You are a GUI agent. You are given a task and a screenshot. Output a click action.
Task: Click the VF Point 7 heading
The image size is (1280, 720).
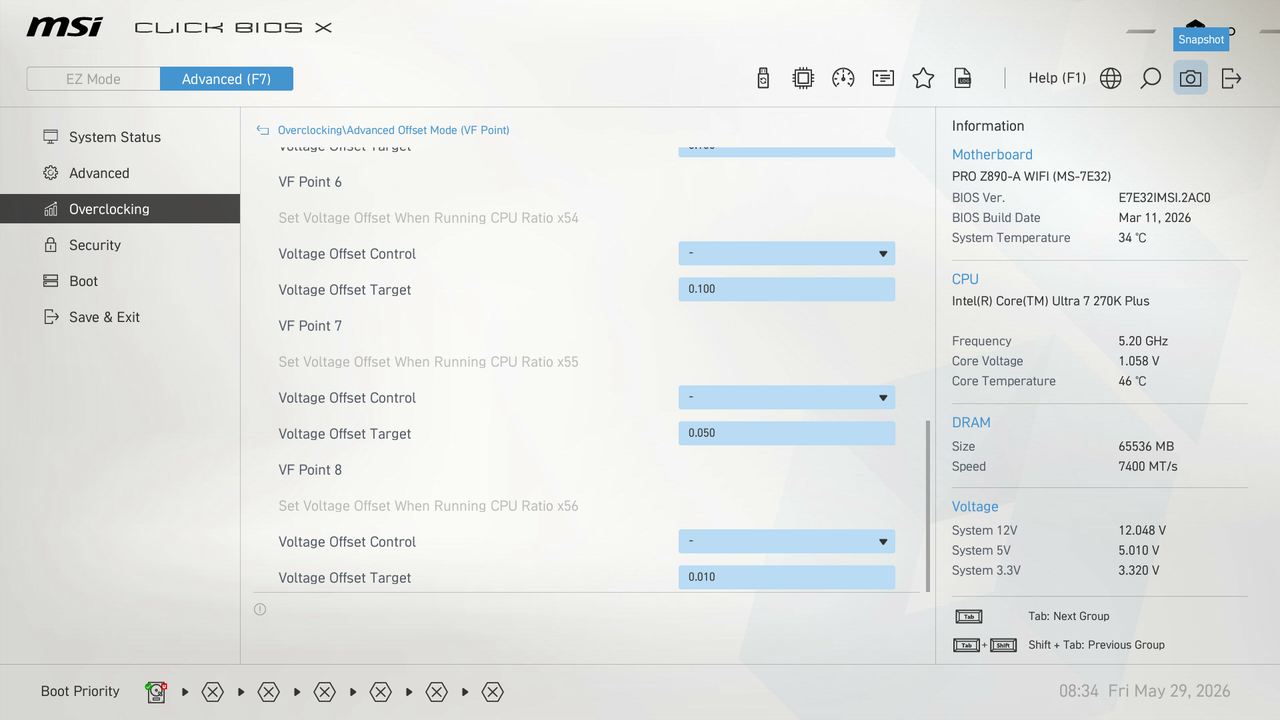[x=310, y=326]
